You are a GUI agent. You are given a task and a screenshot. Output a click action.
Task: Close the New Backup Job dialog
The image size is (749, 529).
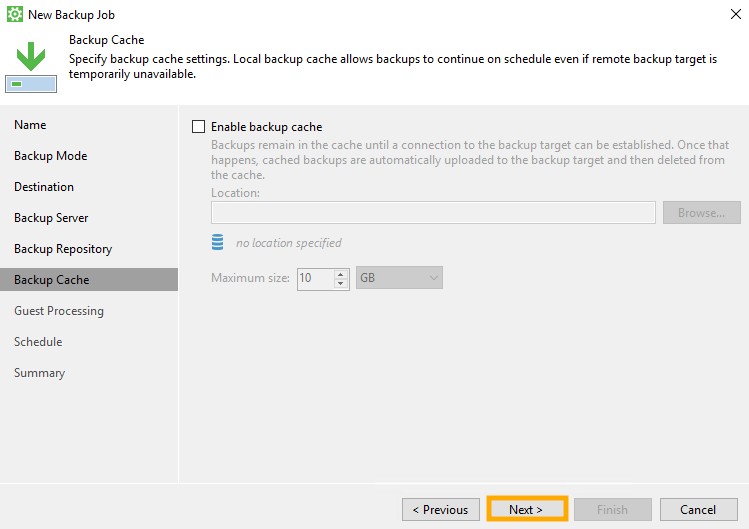point(736,14)
